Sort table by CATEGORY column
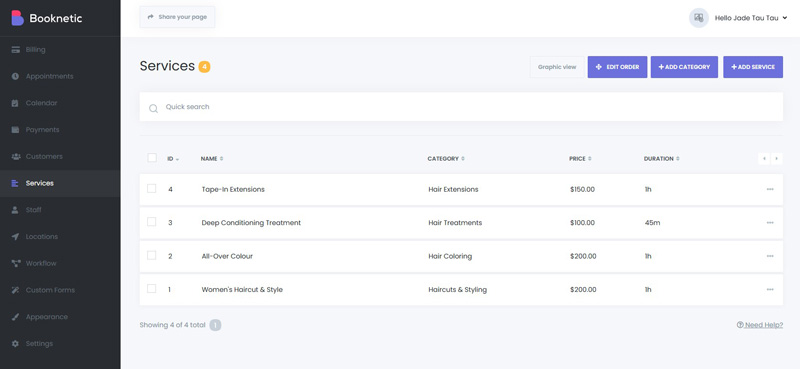Viewport: 800px width, 369px height. tap(446, 159)
